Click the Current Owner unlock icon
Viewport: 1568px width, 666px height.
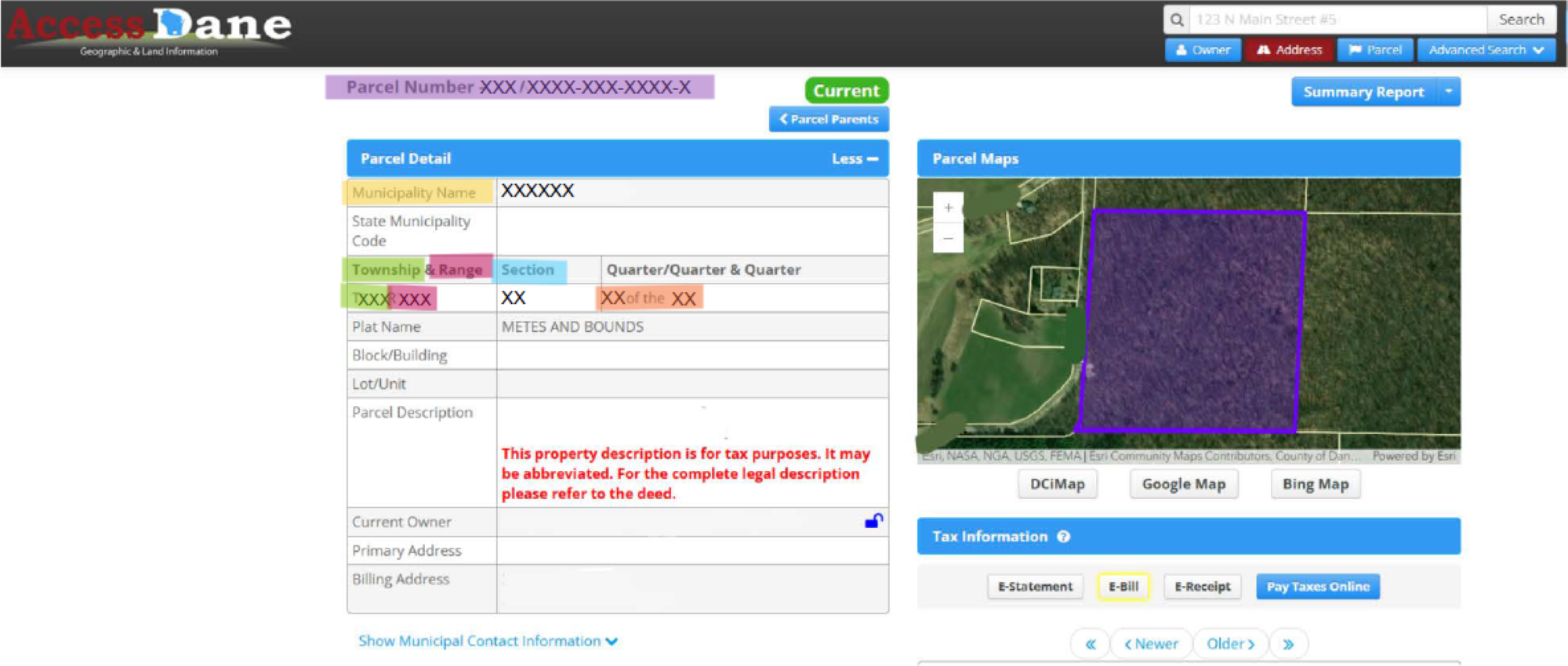point(873,521)
